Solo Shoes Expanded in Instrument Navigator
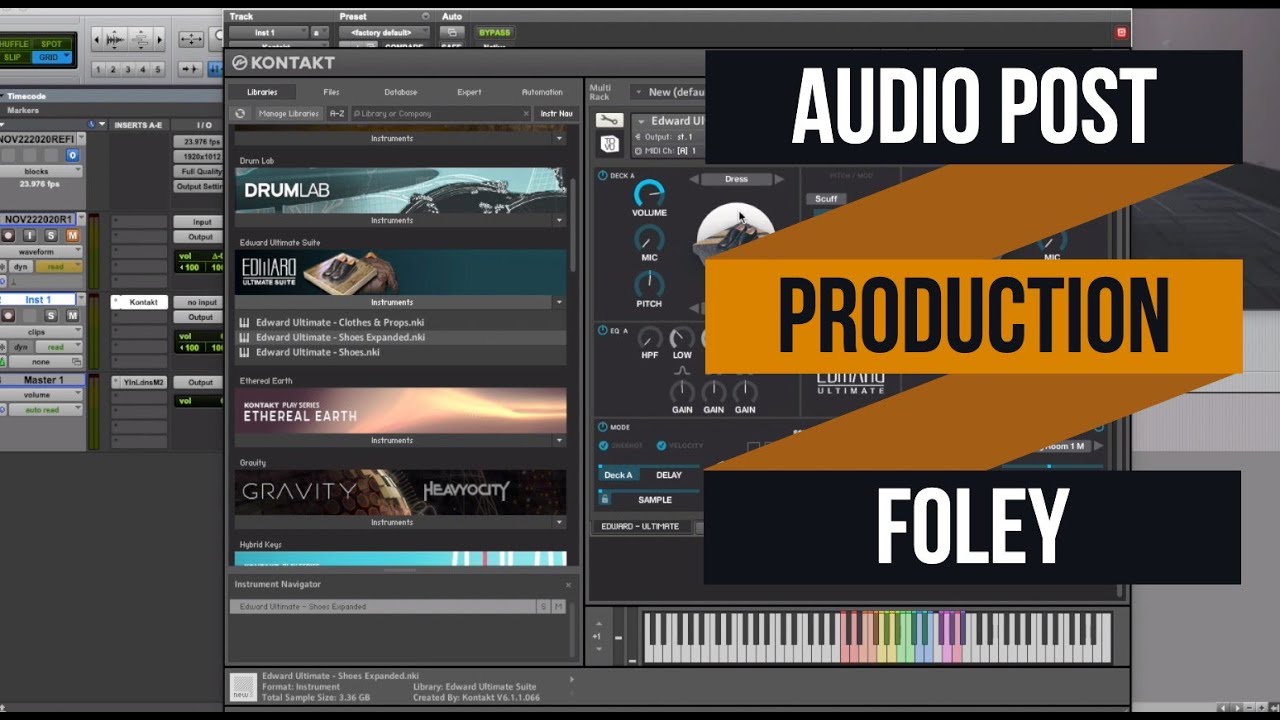The width and height of the screenshot is (1280, 720). point(544,607)
